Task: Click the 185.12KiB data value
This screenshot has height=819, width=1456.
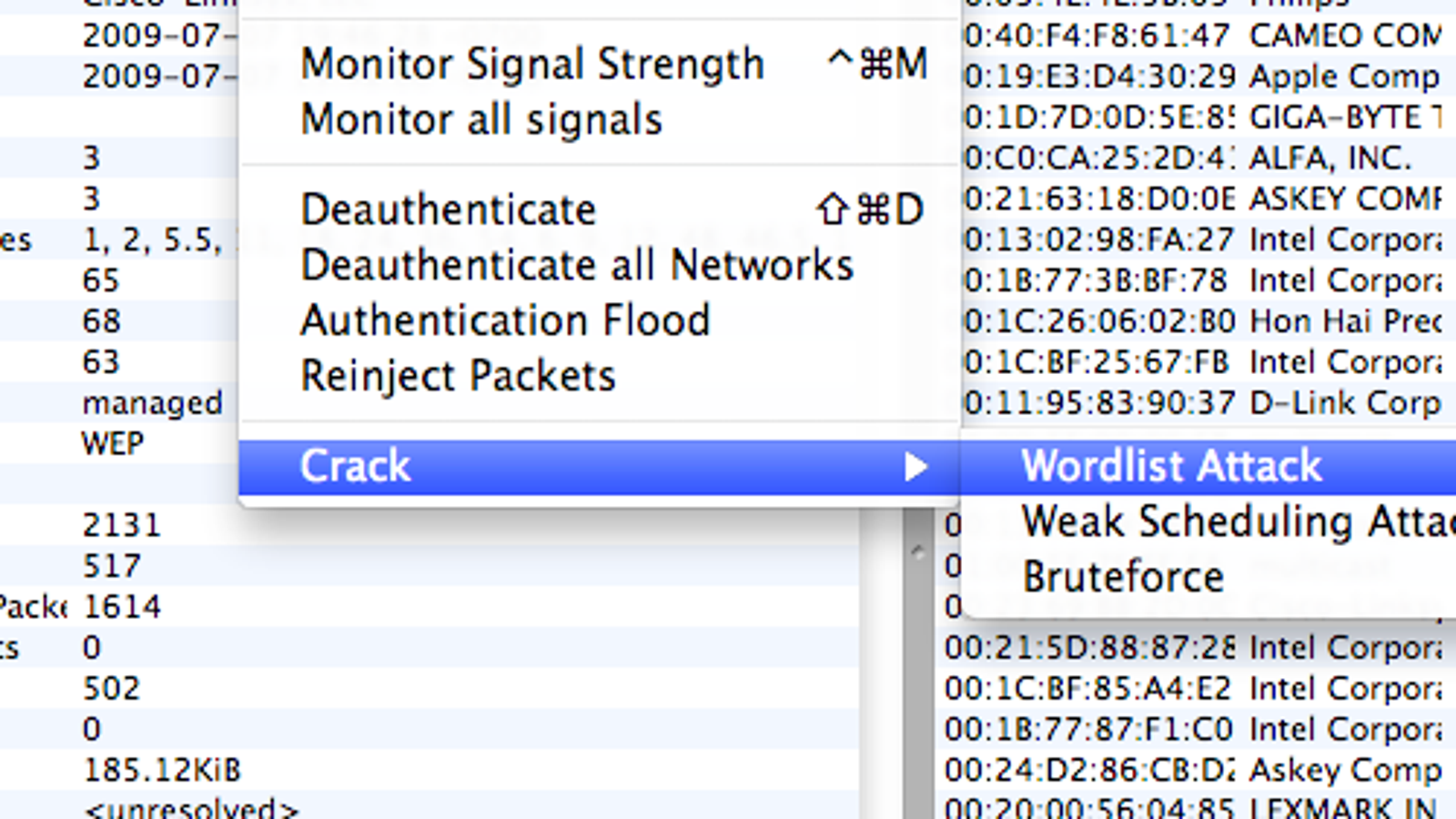Action: 162,770
